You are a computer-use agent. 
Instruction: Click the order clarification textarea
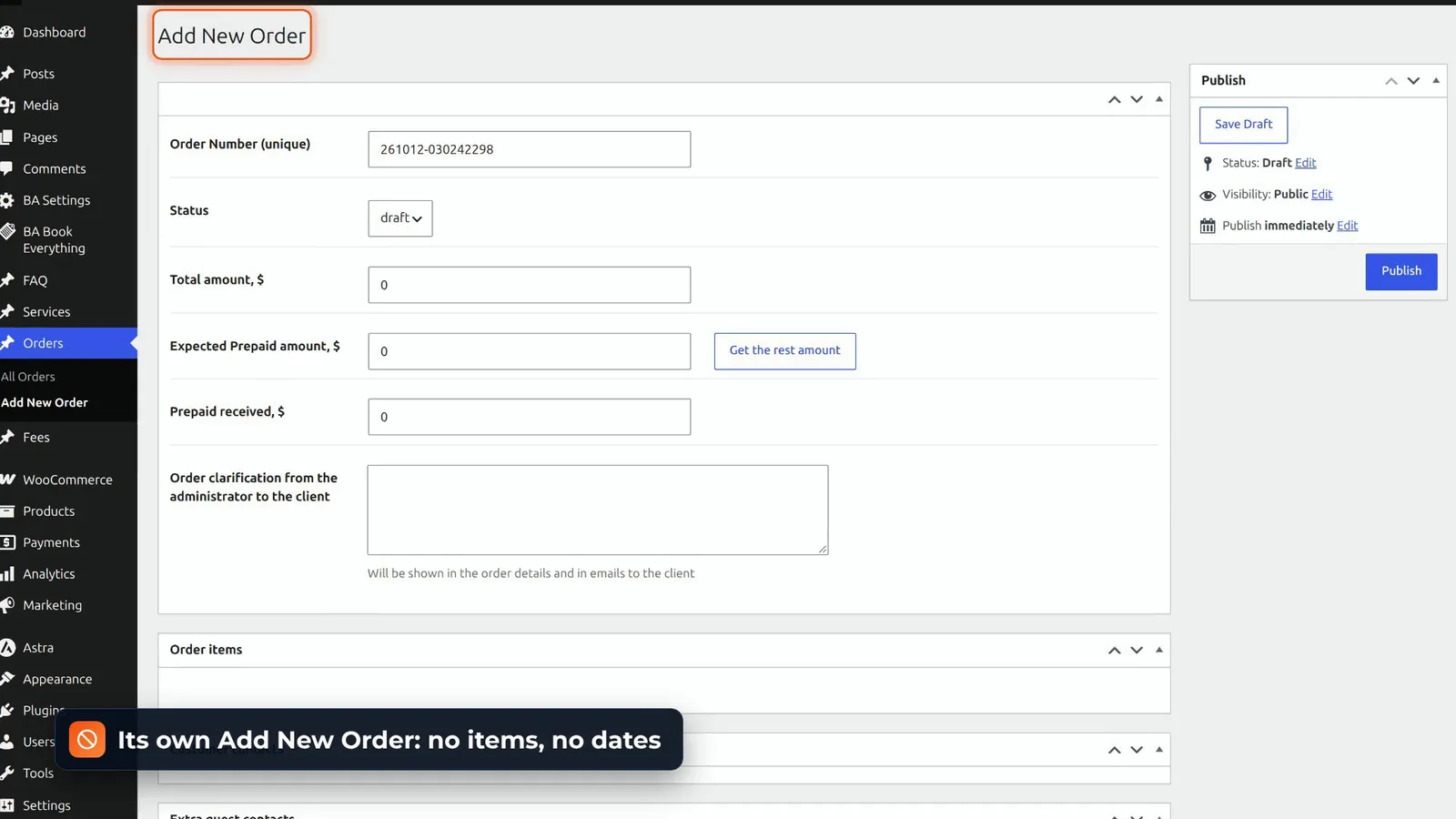pyautogui.click(x=598, y=510)
